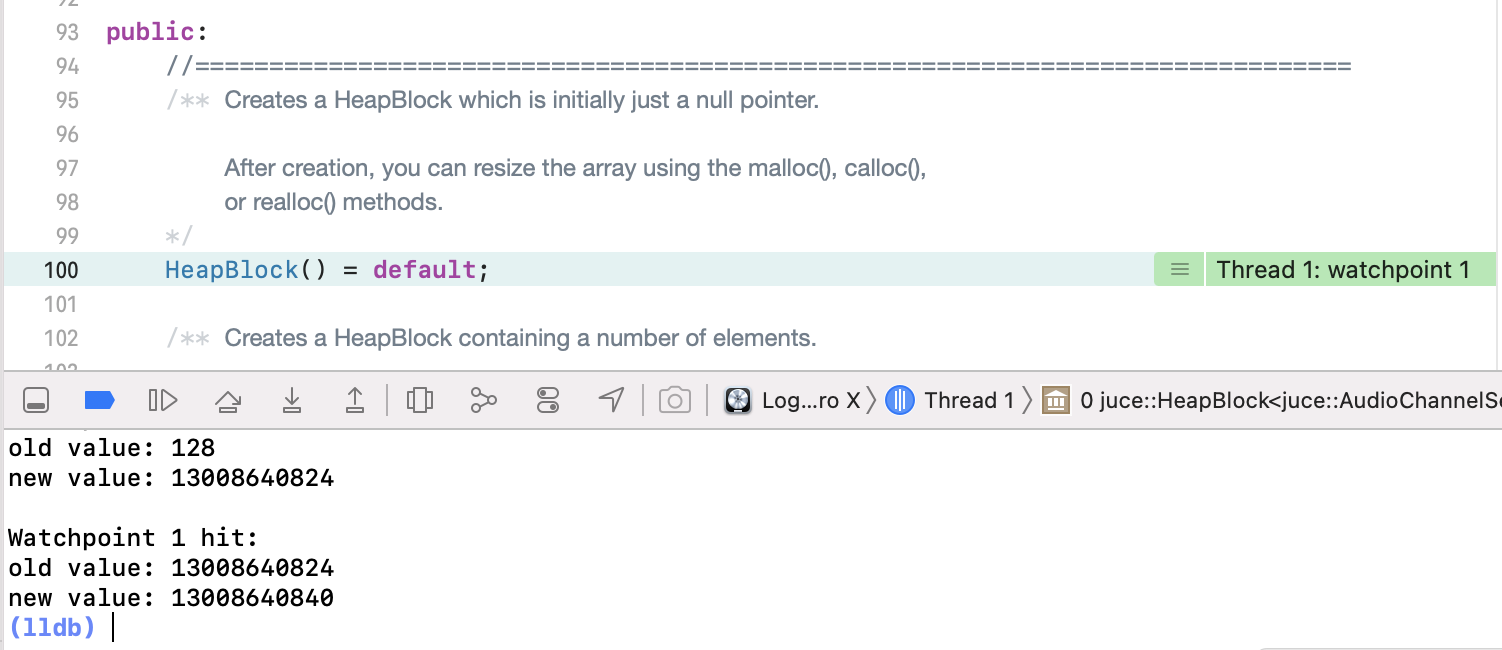This screenshot has width=1502, height=650.
Task: Click the camera capture icon
Action: coord(675,401)
